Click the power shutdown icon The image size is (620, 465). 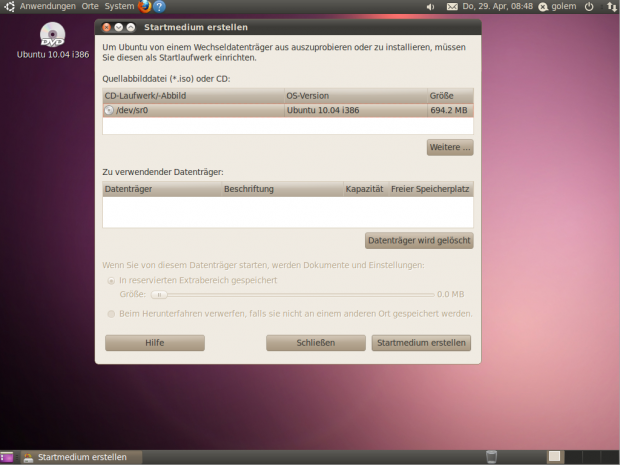click(589, 6)
